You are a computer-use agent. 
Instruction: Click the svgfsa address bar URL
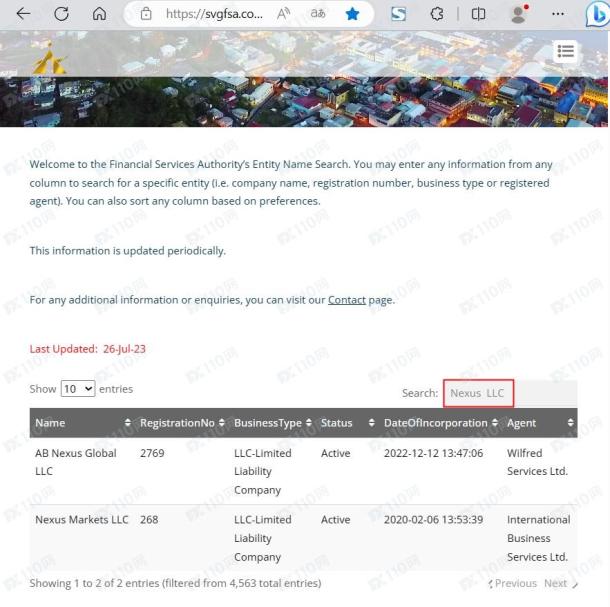pos(214,14)
